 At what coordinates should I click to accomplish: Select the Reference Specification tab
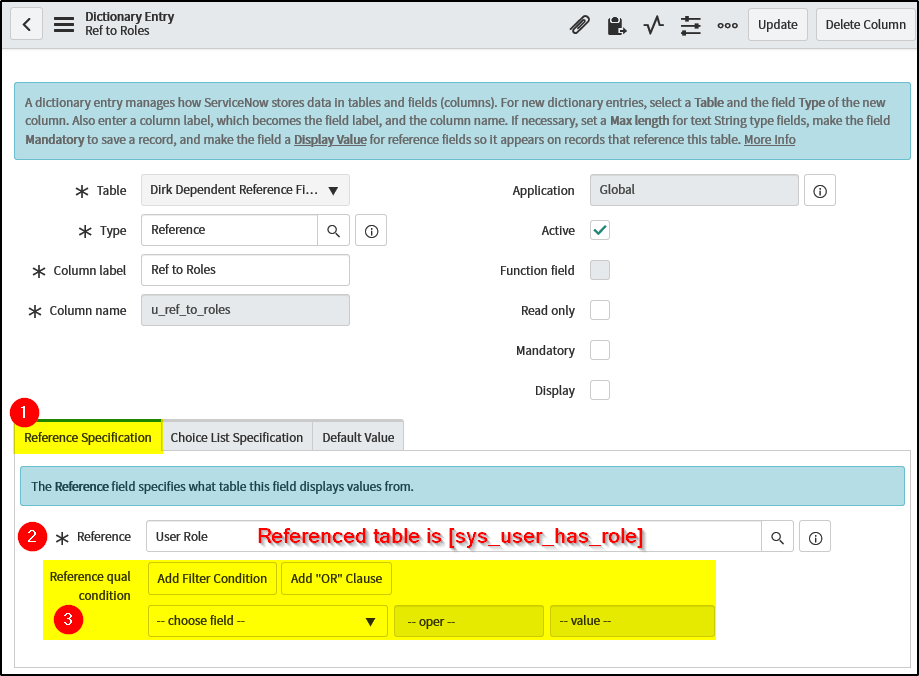click(x=88, y=437)
